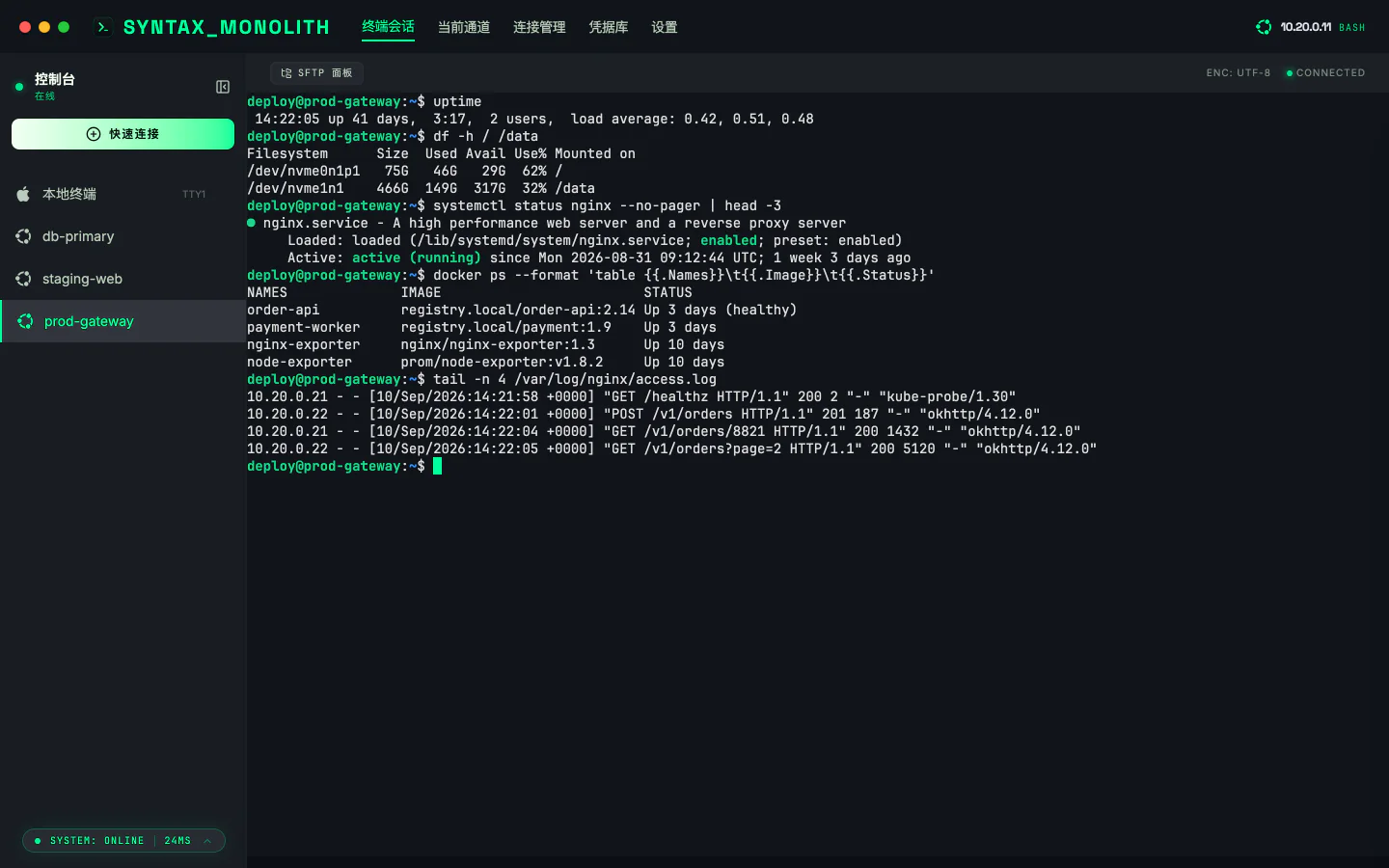Click the BASH shell label

coord(1352,28)
